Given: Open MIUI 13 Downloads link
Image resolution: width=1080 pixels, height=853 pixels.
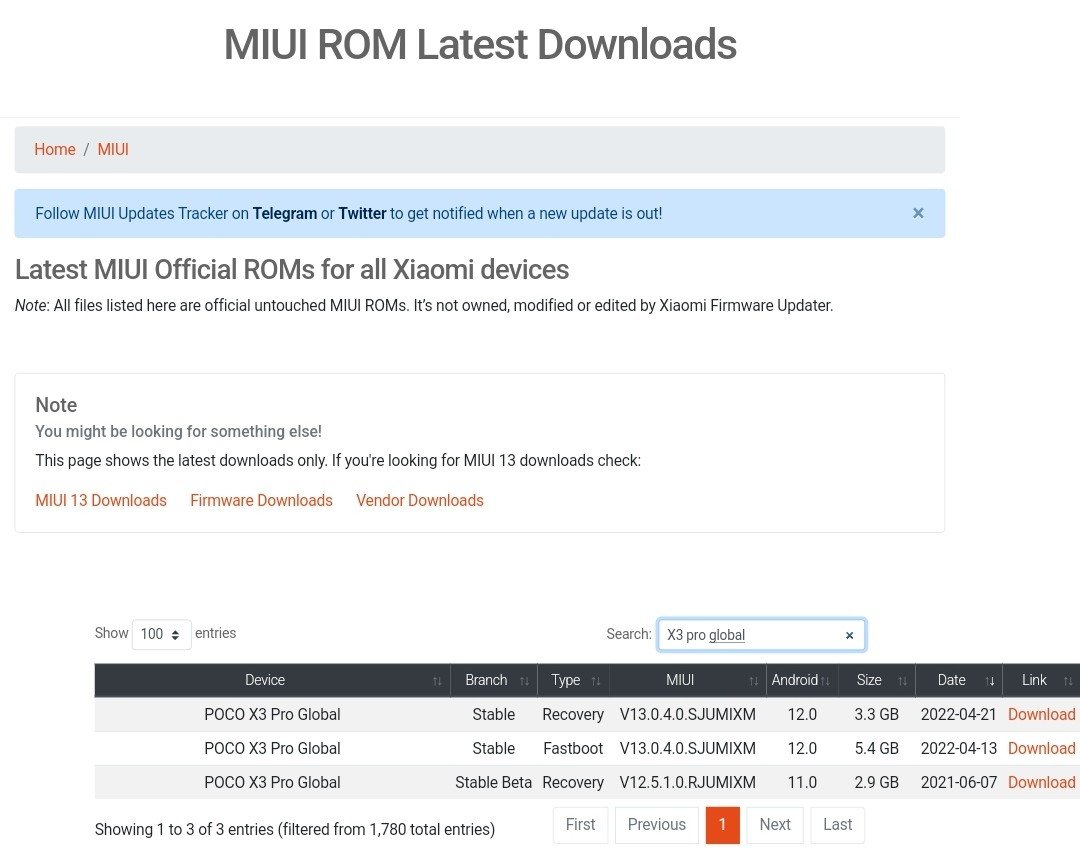Looking at the screenshot, I should (101, 500).
